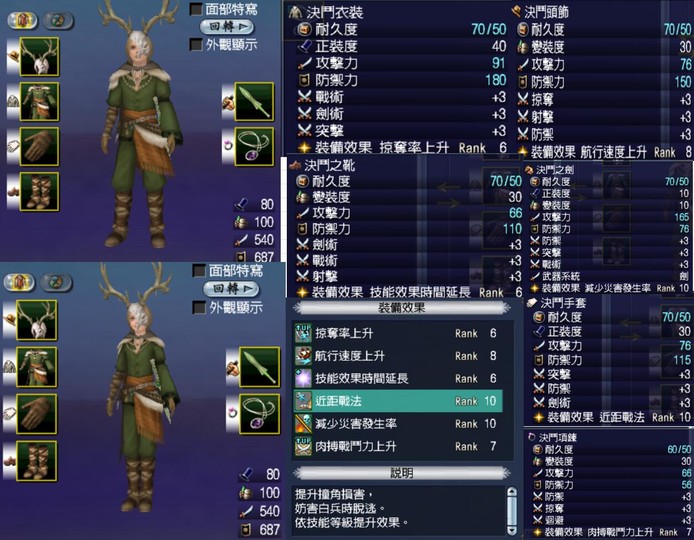Enable 面部特寫 checkbox in upper panel
694x540 pixels.
pyautogui.click(x=196, y=9)
